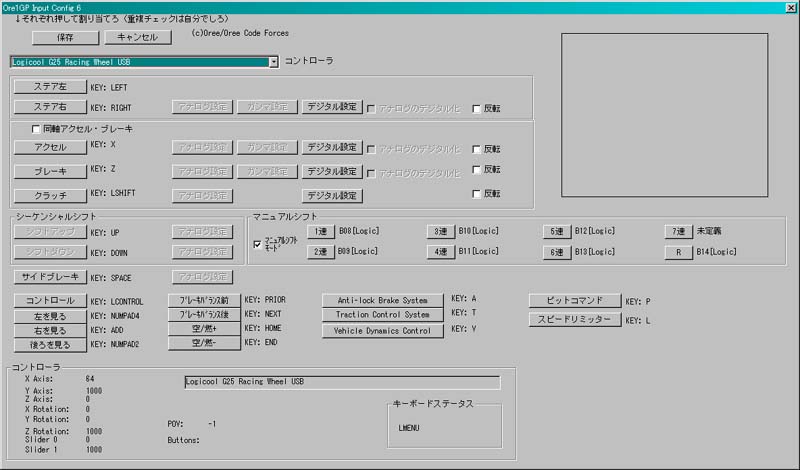The height and width of the screenshot is (470, 800).
Task: Assign the アクセル accelerator button
Action: coord(50,147)
